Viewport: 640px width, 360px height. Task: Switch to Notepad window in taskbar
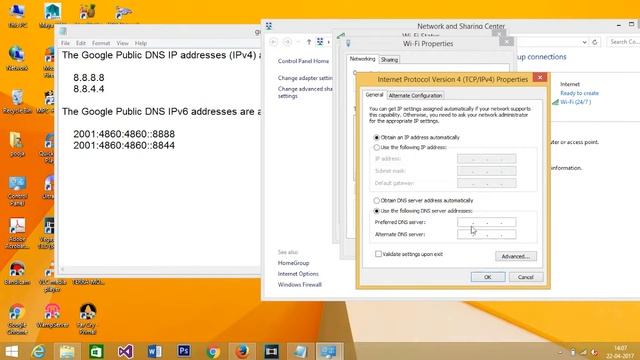click(300, 351)
